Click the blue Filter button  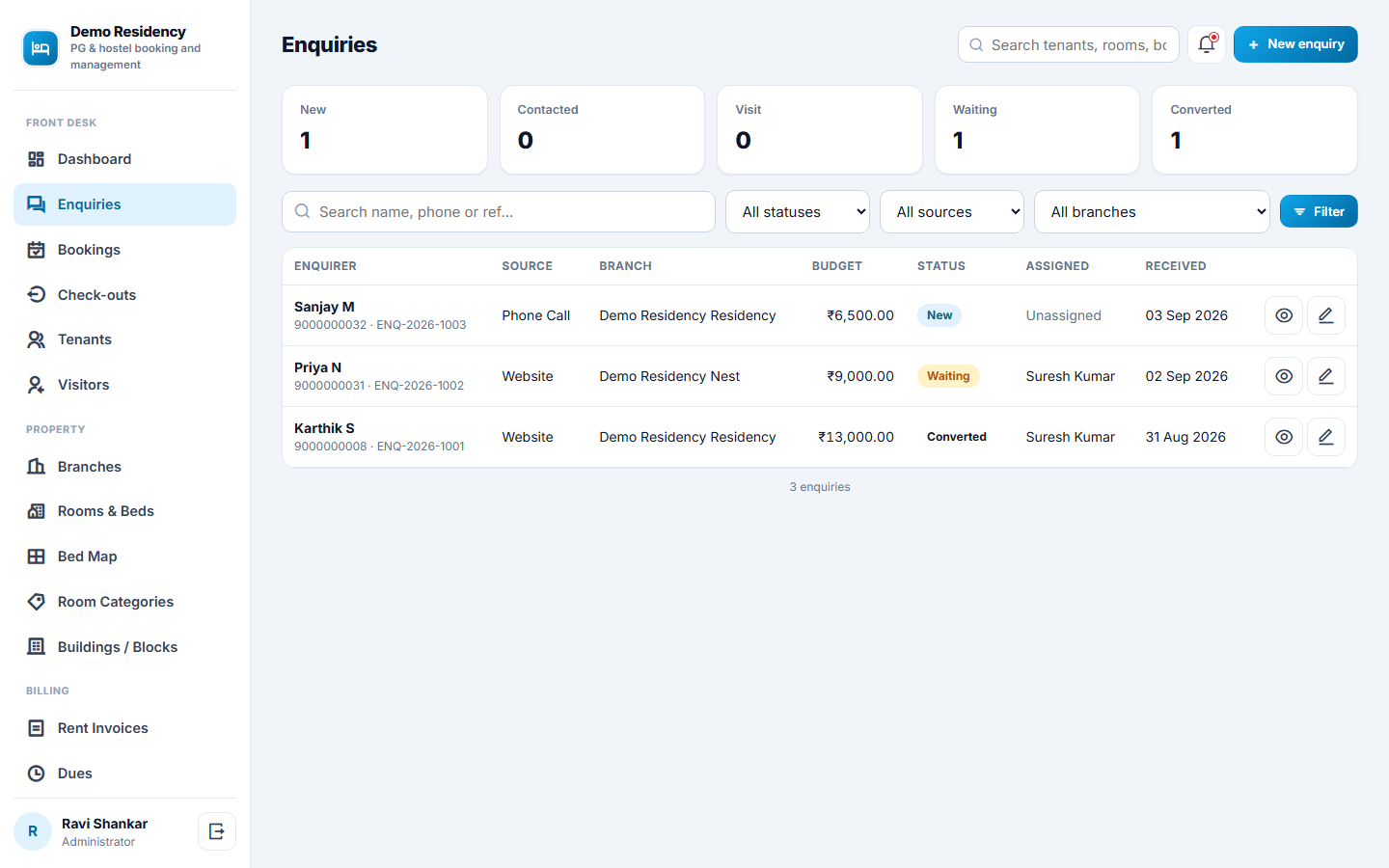[1319, 211]
